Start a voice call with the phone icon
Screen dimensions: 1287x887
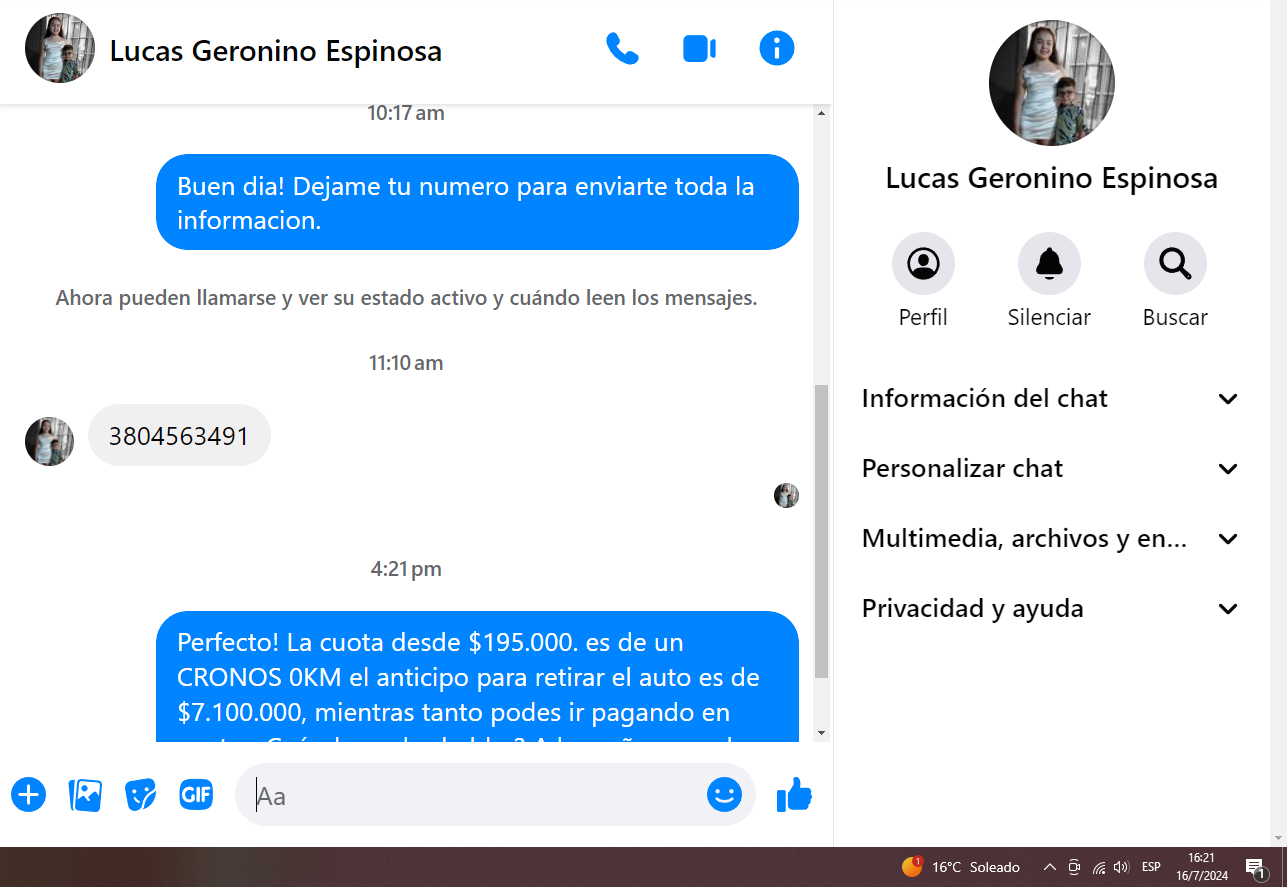point(622,49)
